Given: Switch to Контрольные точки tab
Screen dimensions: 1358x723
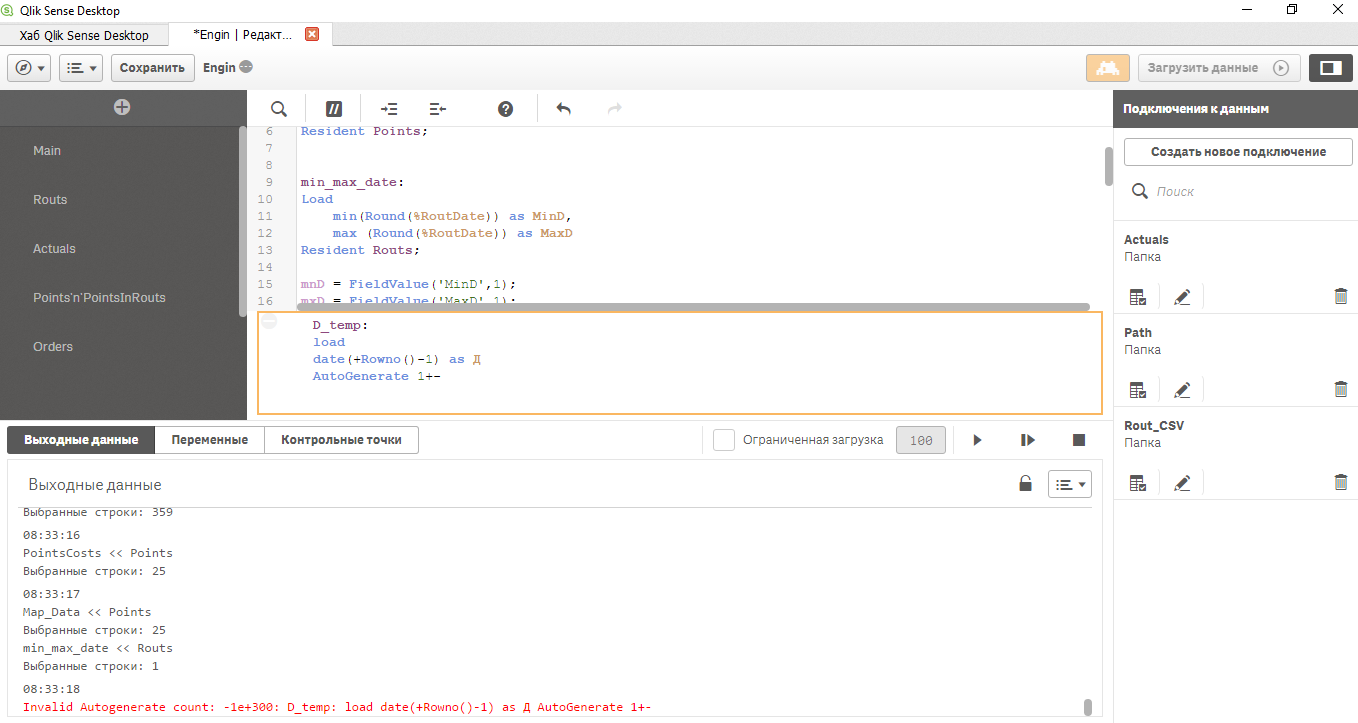Looking at the screenshot, I should tap(341, 440).
